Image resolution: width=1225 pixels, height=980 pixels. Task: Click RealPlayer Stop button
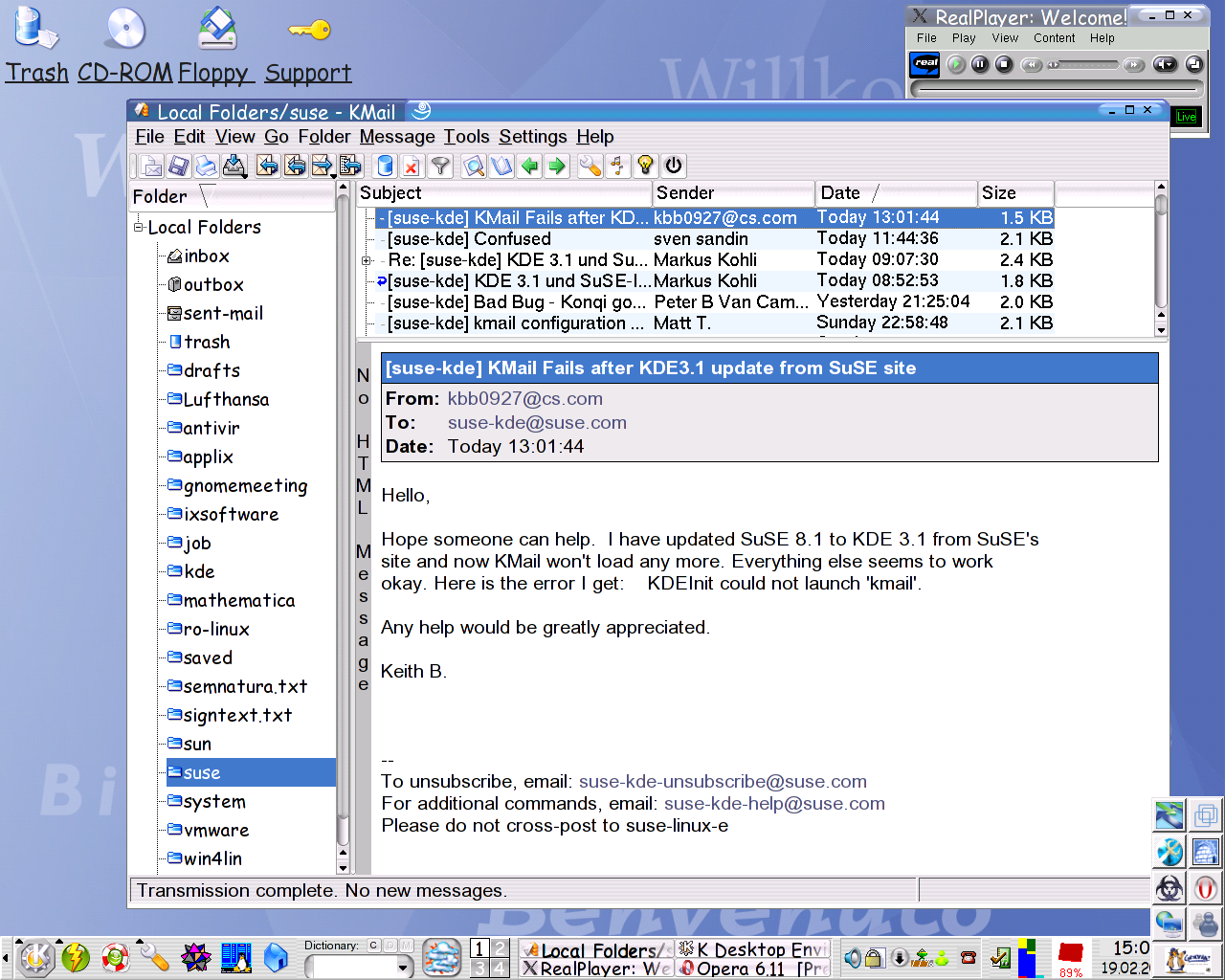click(1004, 64)
